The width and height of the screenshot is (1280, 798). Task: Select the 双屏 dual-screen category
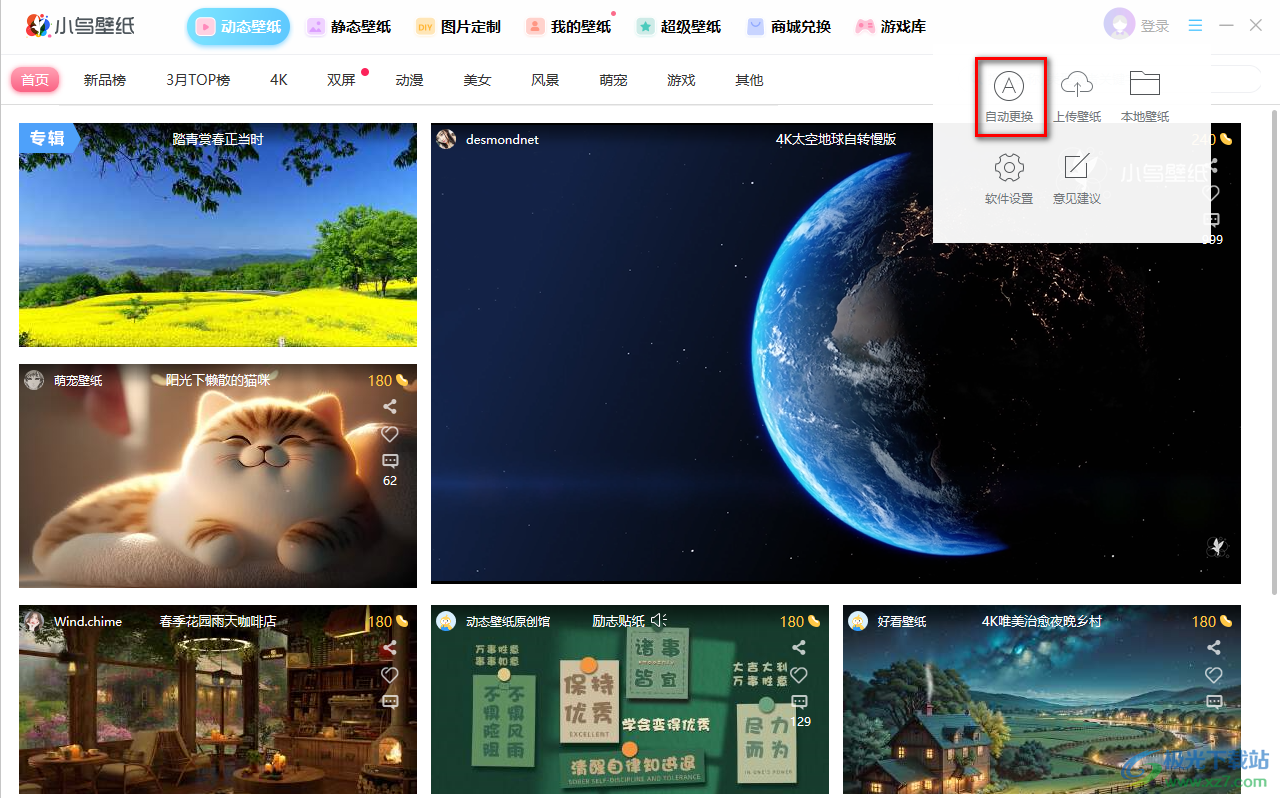341,80
